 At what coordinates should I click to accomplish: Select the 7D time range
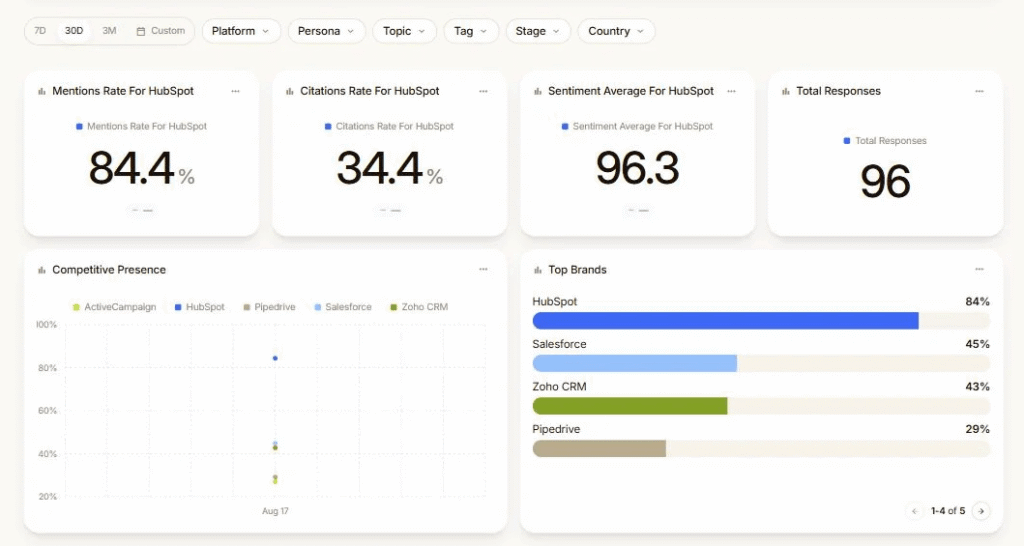40,31
